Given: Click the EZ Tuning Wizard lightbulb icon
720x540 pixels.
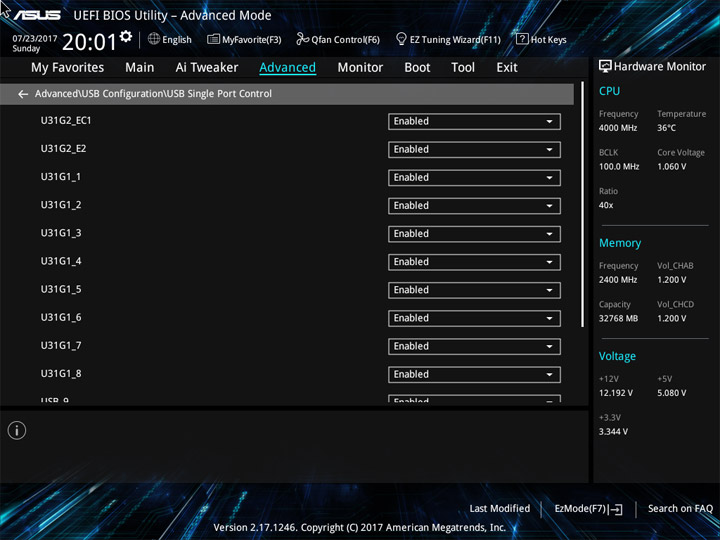Looking at the screenshot, I should click(x=401, y=39).
